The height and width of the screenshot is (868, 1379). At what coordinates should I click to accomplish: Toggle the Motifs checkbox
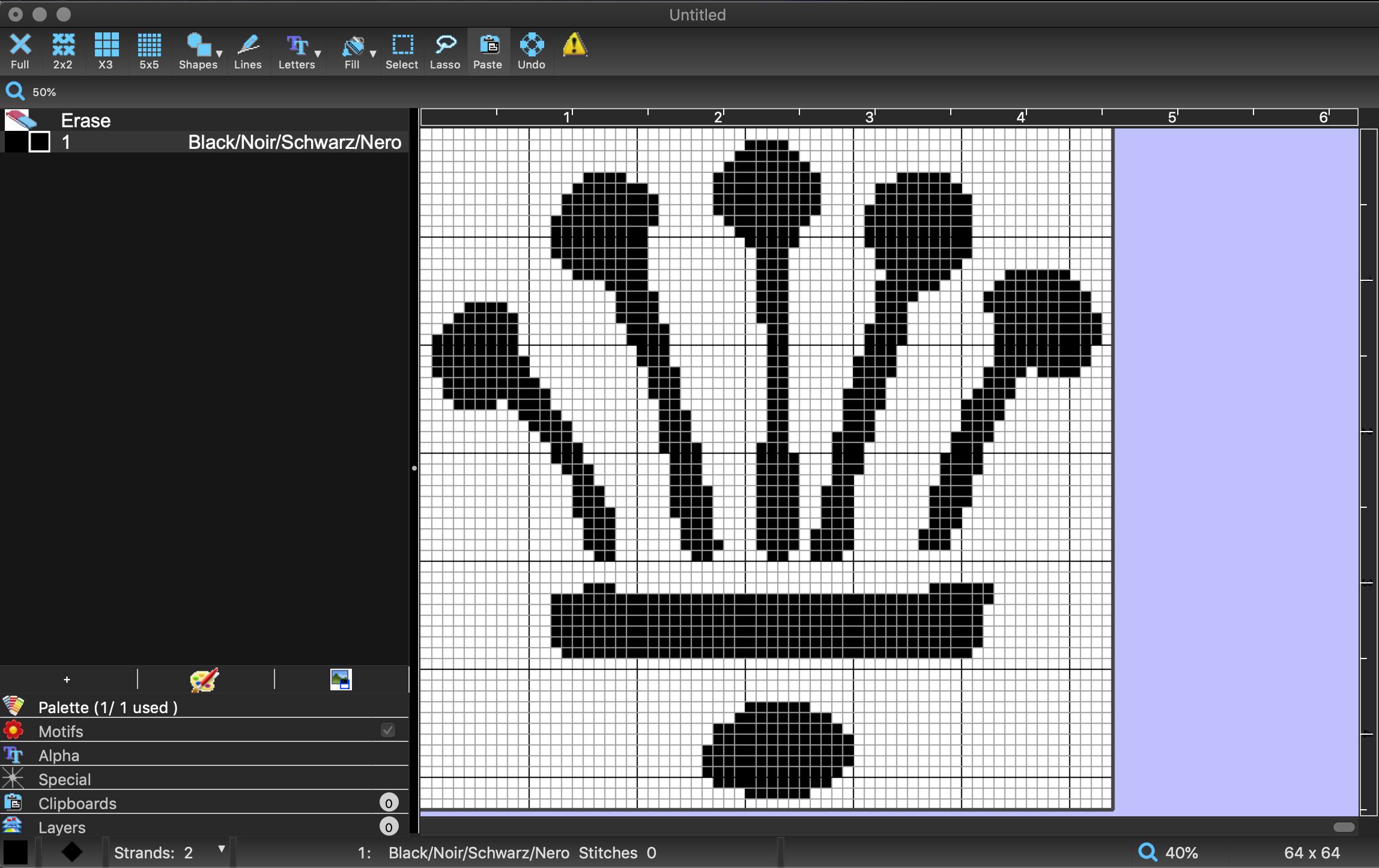tap(388, 730)
